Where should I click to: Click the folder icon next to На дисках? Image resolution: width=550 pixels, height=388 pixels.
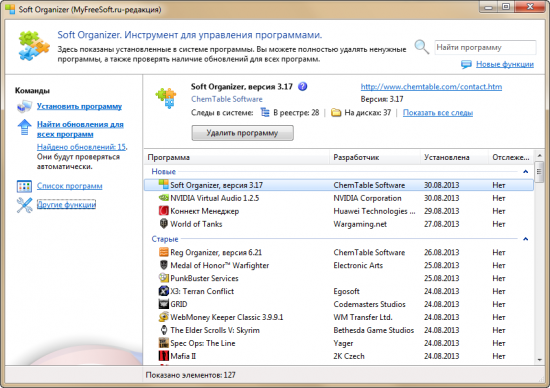coord(336,113)
